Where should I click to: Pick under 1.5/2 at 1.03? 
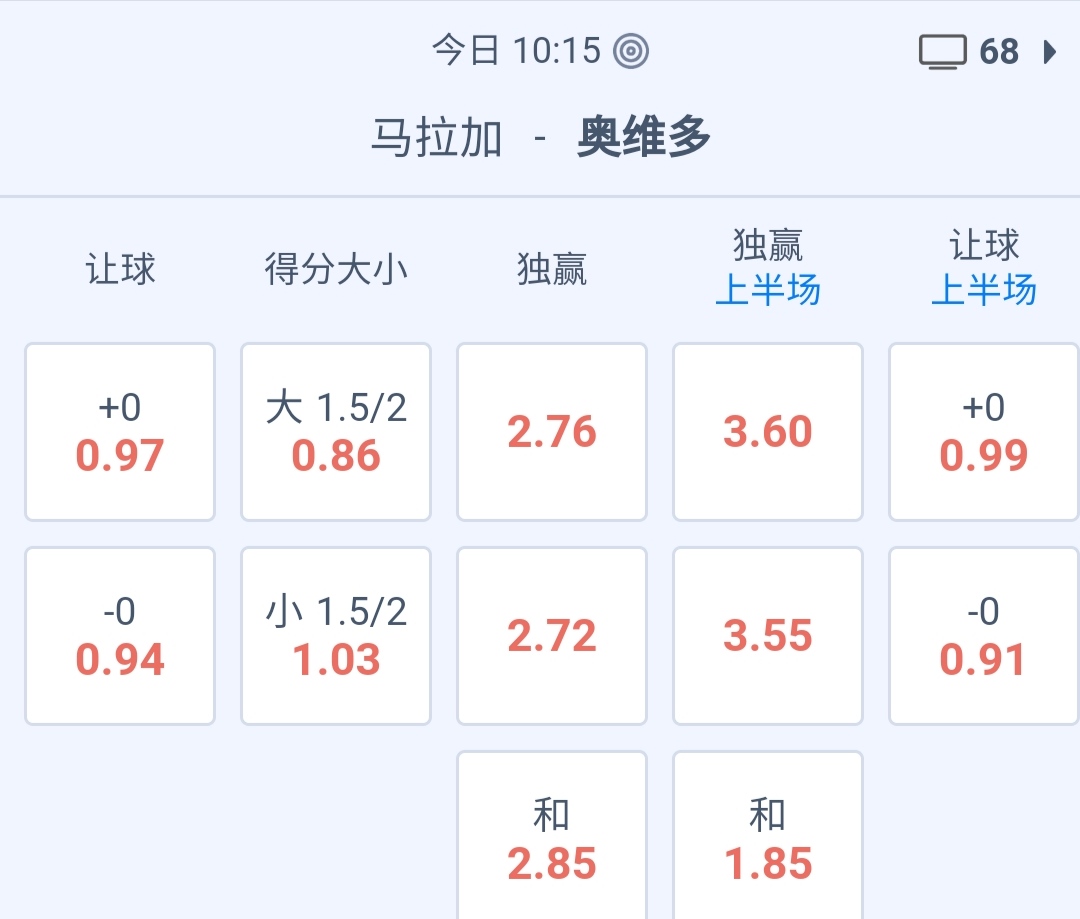point(336,636)
